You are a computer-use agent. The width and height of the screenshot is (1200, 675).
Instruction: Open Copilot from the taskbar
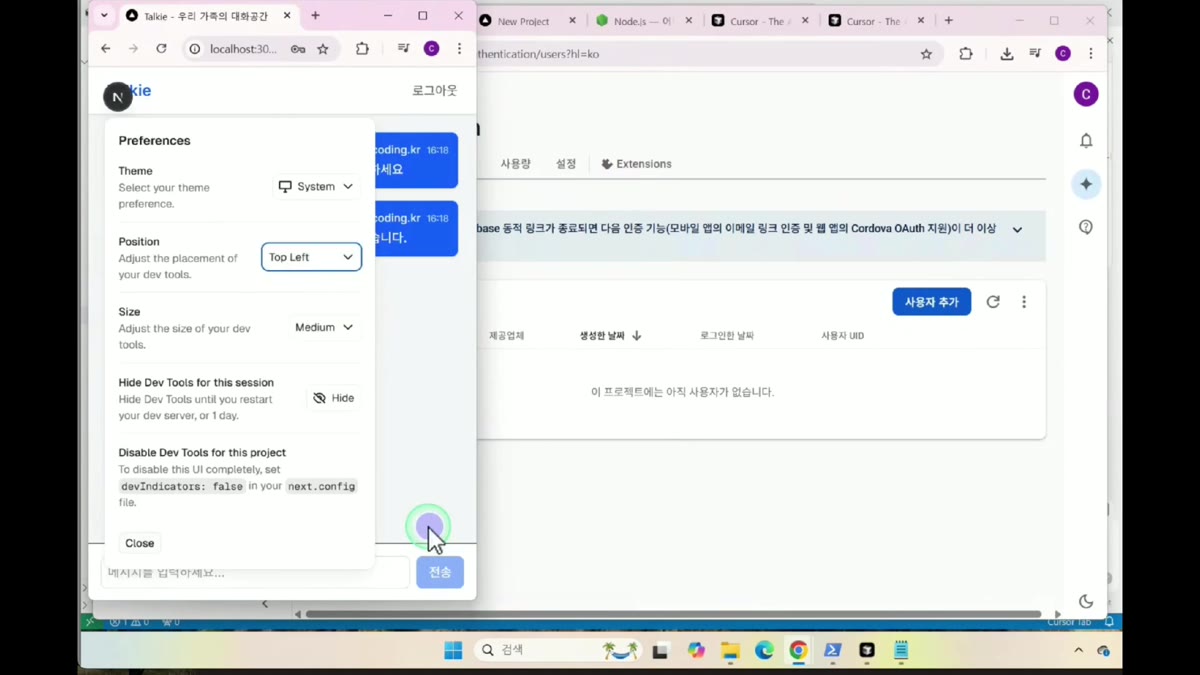[x=697, y=650]
